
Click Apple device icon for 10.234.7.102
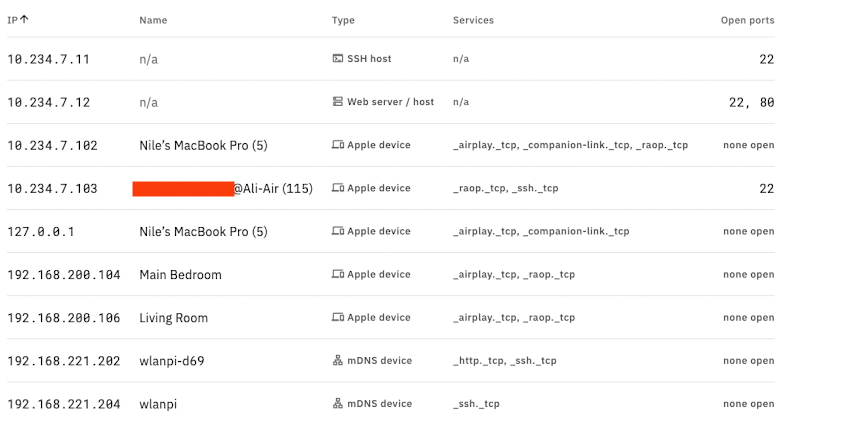[x=337, y=145]
